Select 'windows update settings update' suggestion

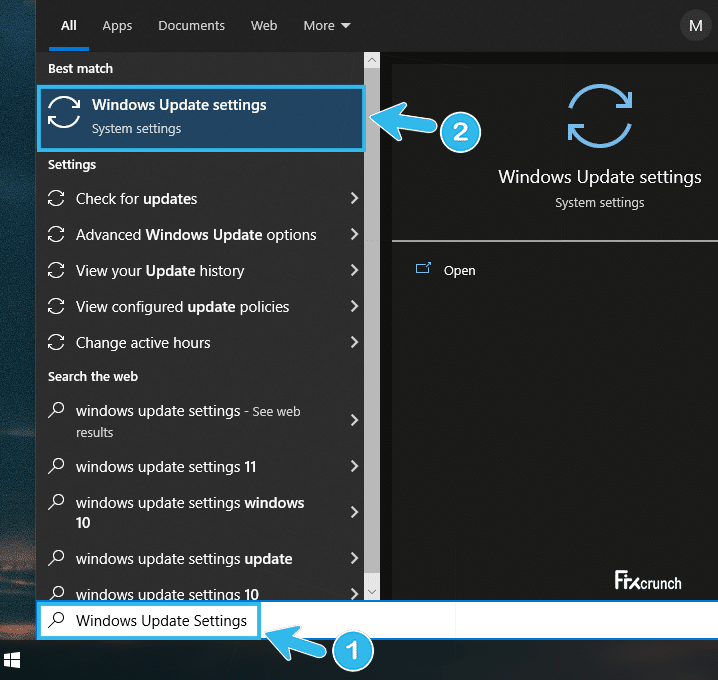[x=201, y=559]
